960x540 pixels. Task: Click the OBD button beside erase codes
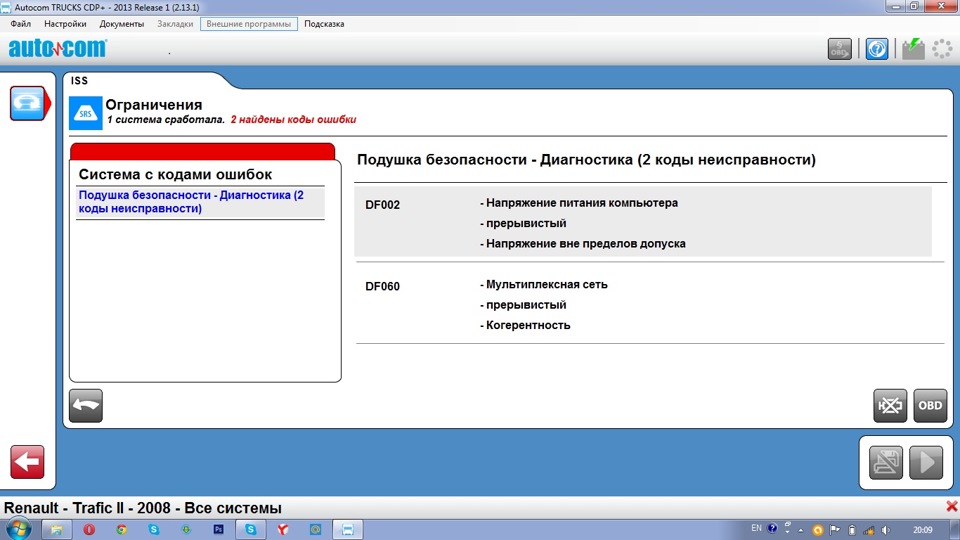[x=930, y=405]
